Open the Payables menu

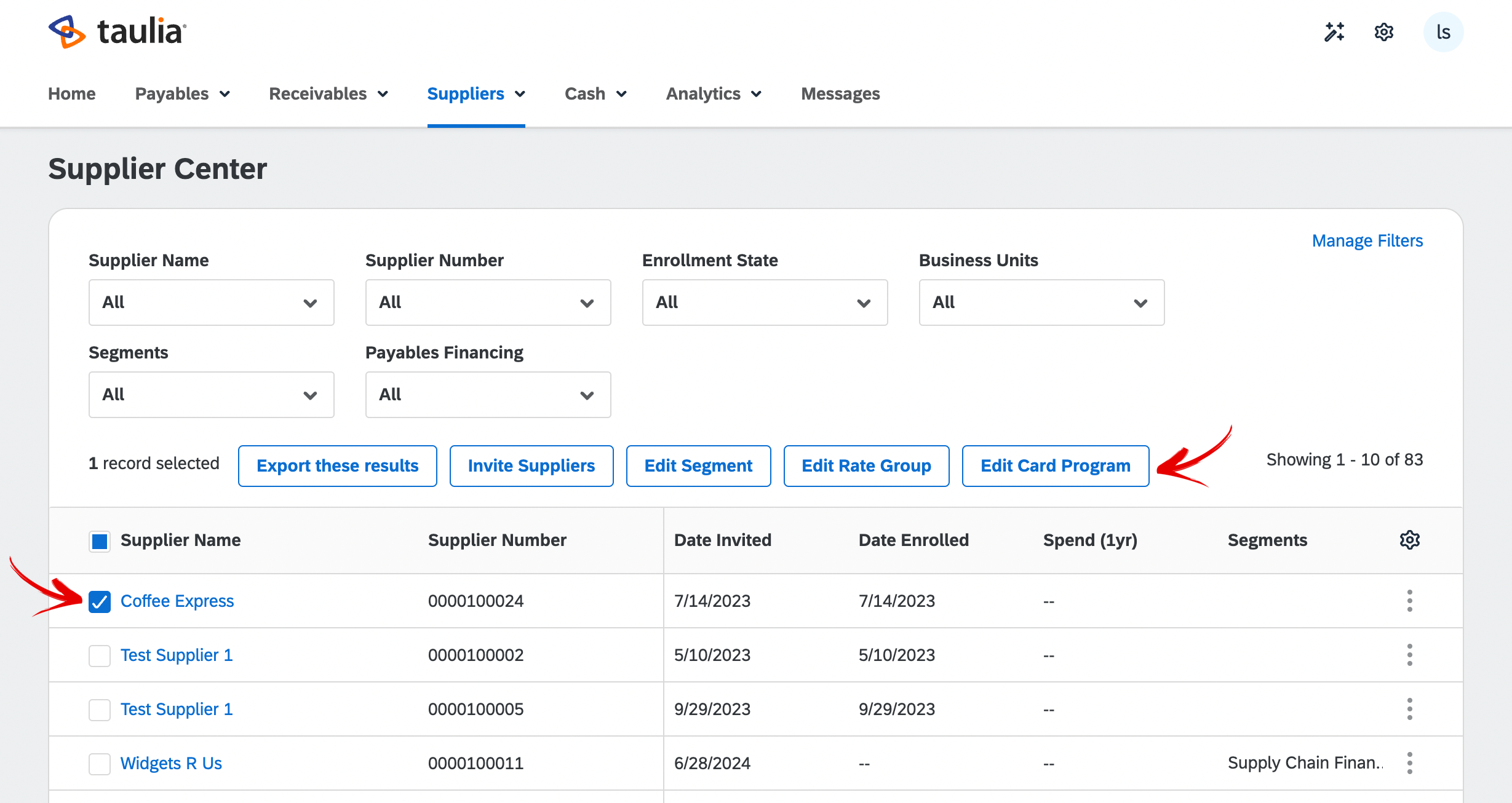tap(183, 93)
